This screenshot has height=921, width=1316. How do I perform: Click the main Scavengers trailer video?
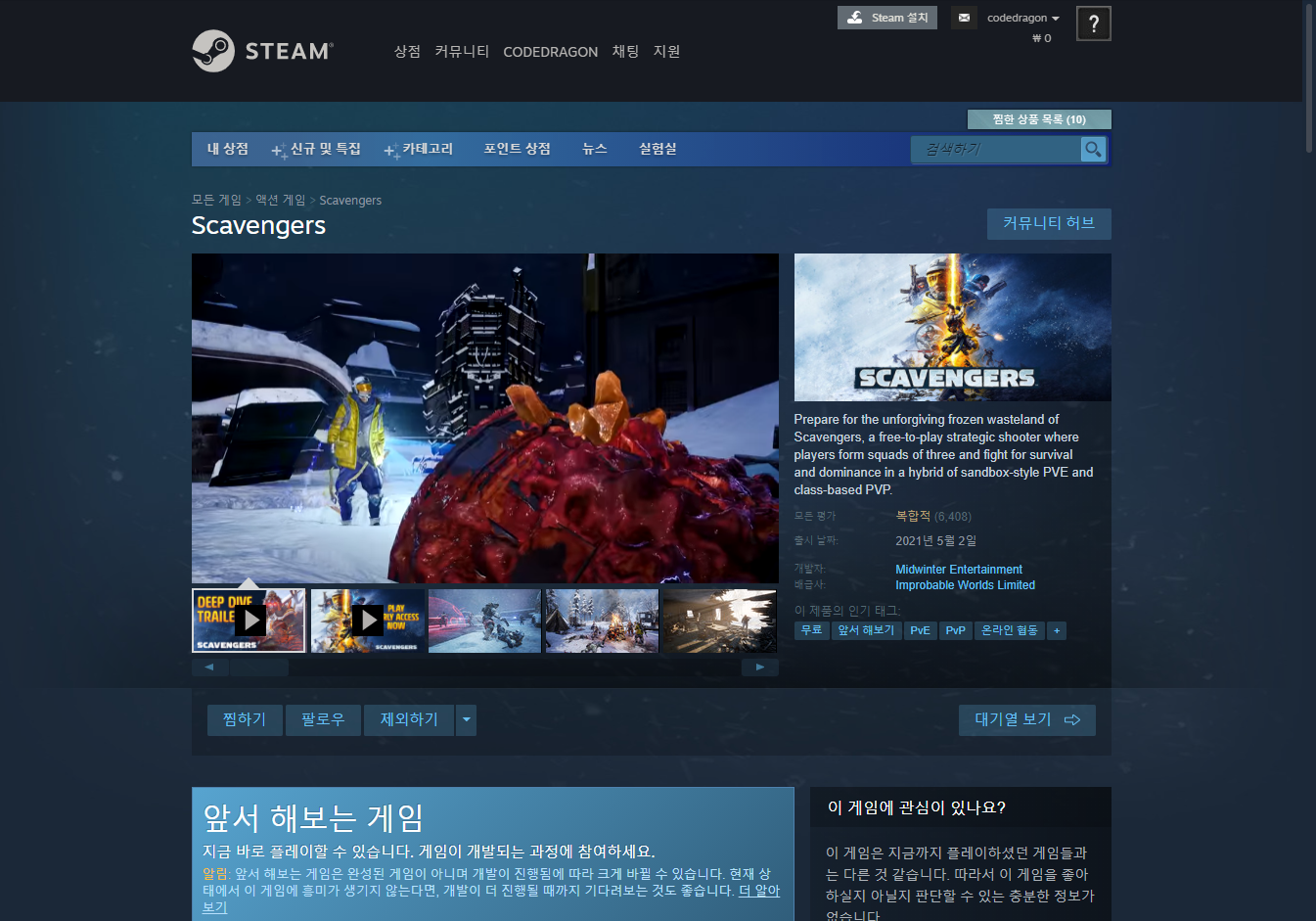pos(485,418)
